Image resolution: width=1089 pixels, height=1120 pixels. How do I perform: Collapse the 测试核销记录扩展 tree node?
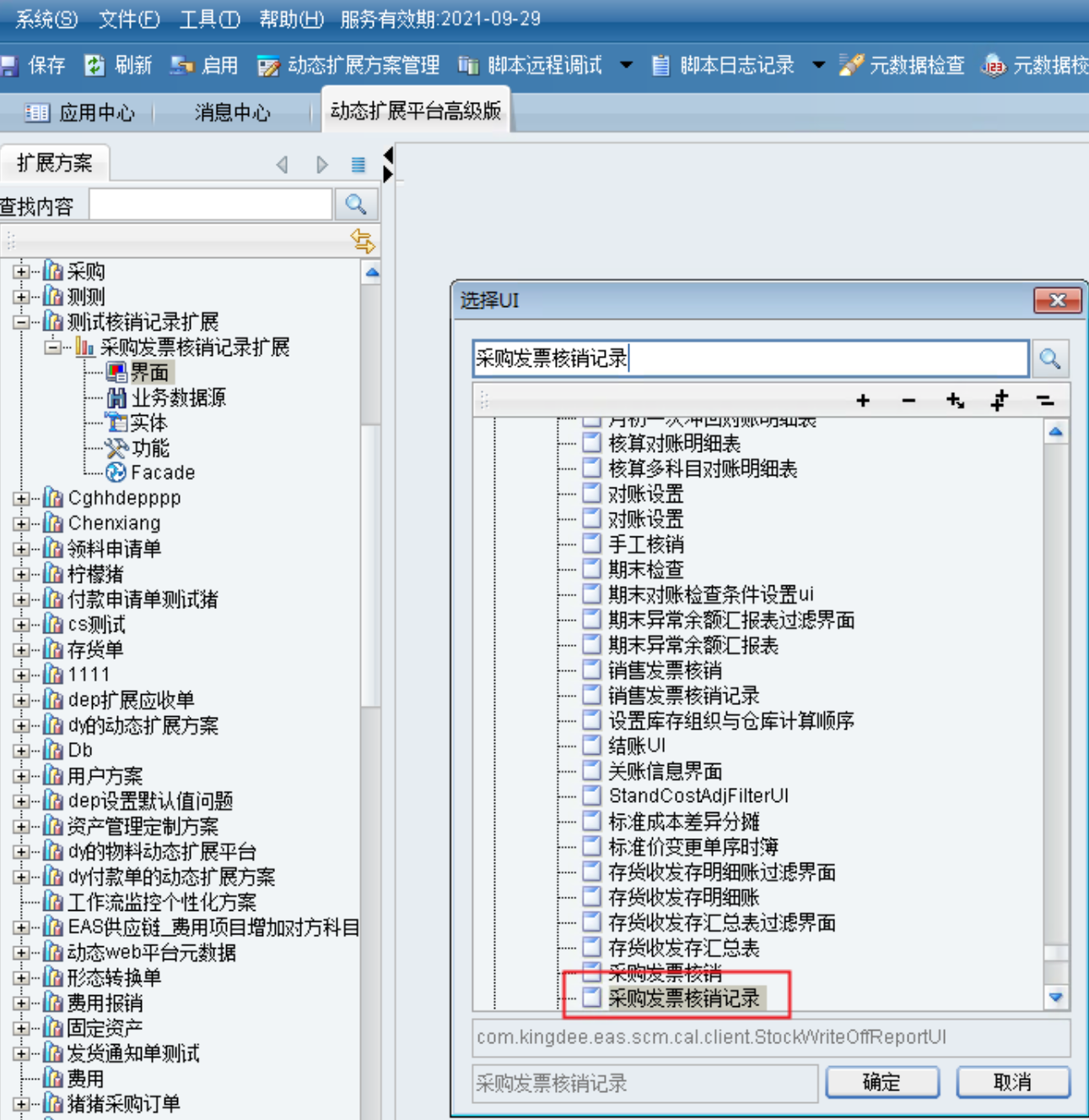tap(21, 322)
